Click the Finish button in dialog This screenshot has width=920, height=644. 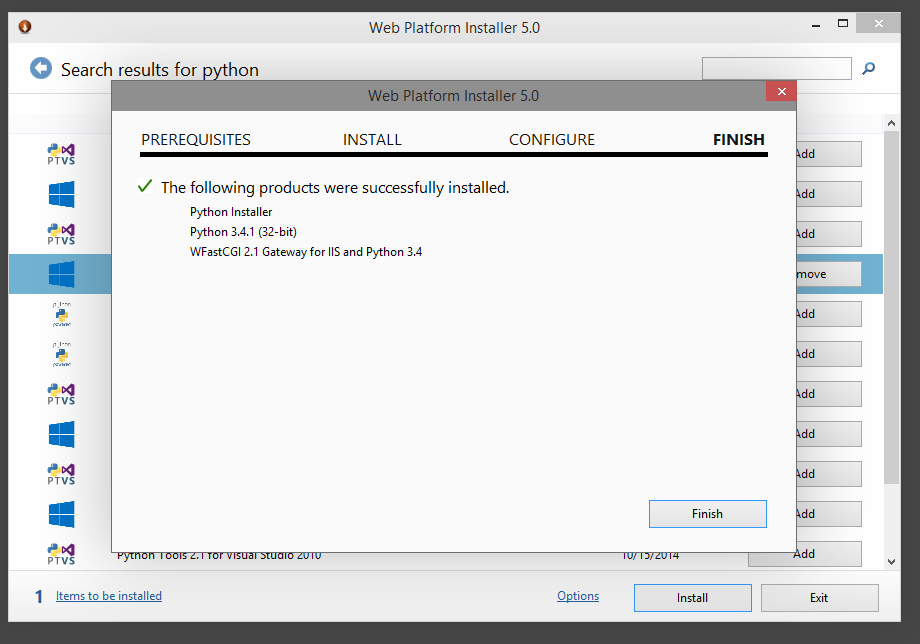[708, 514]
